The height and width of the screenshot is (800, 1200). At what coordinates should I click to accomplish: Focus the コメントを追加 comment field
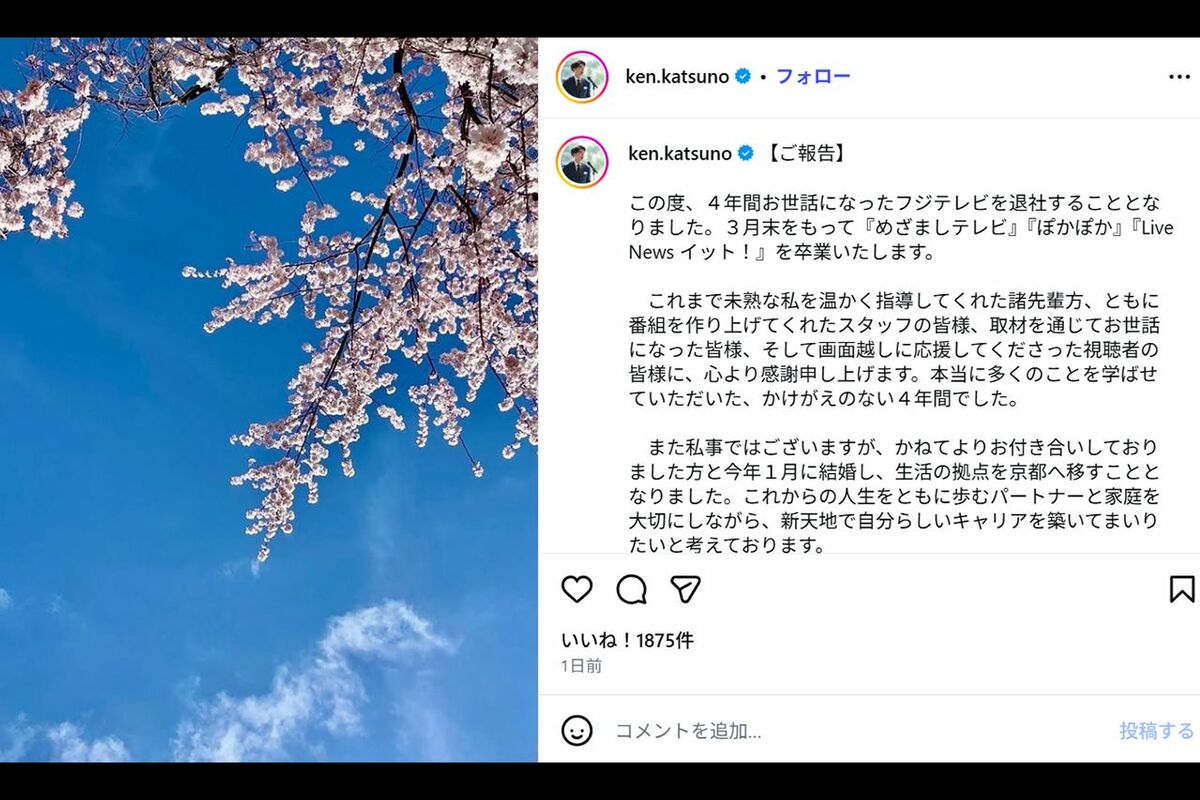point(860,731)
